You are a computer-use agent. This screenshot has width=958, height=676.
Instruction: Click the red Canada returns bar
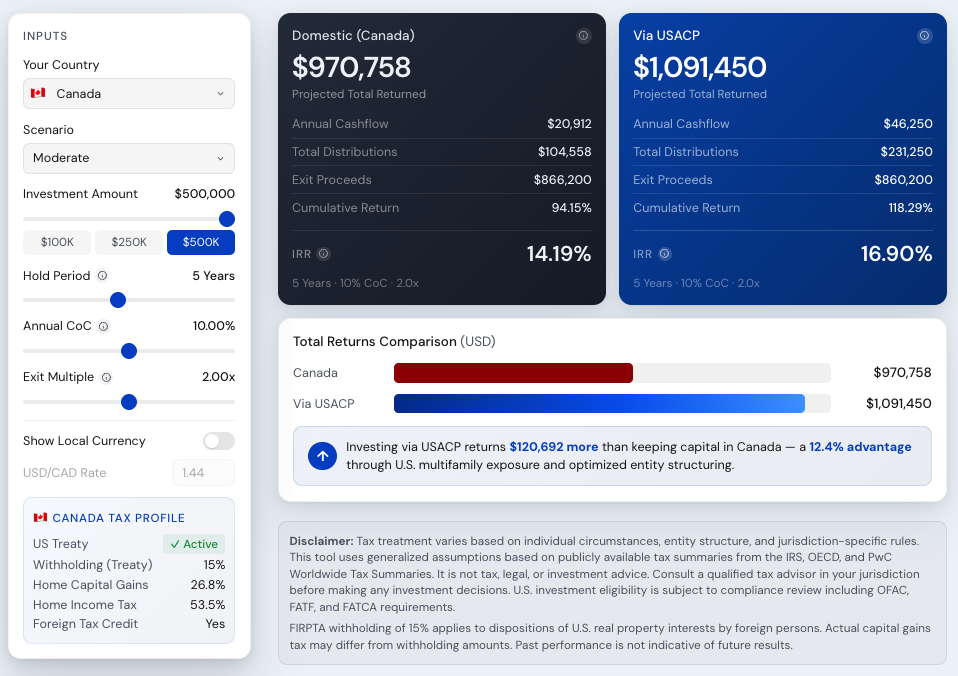click(513, 373)
